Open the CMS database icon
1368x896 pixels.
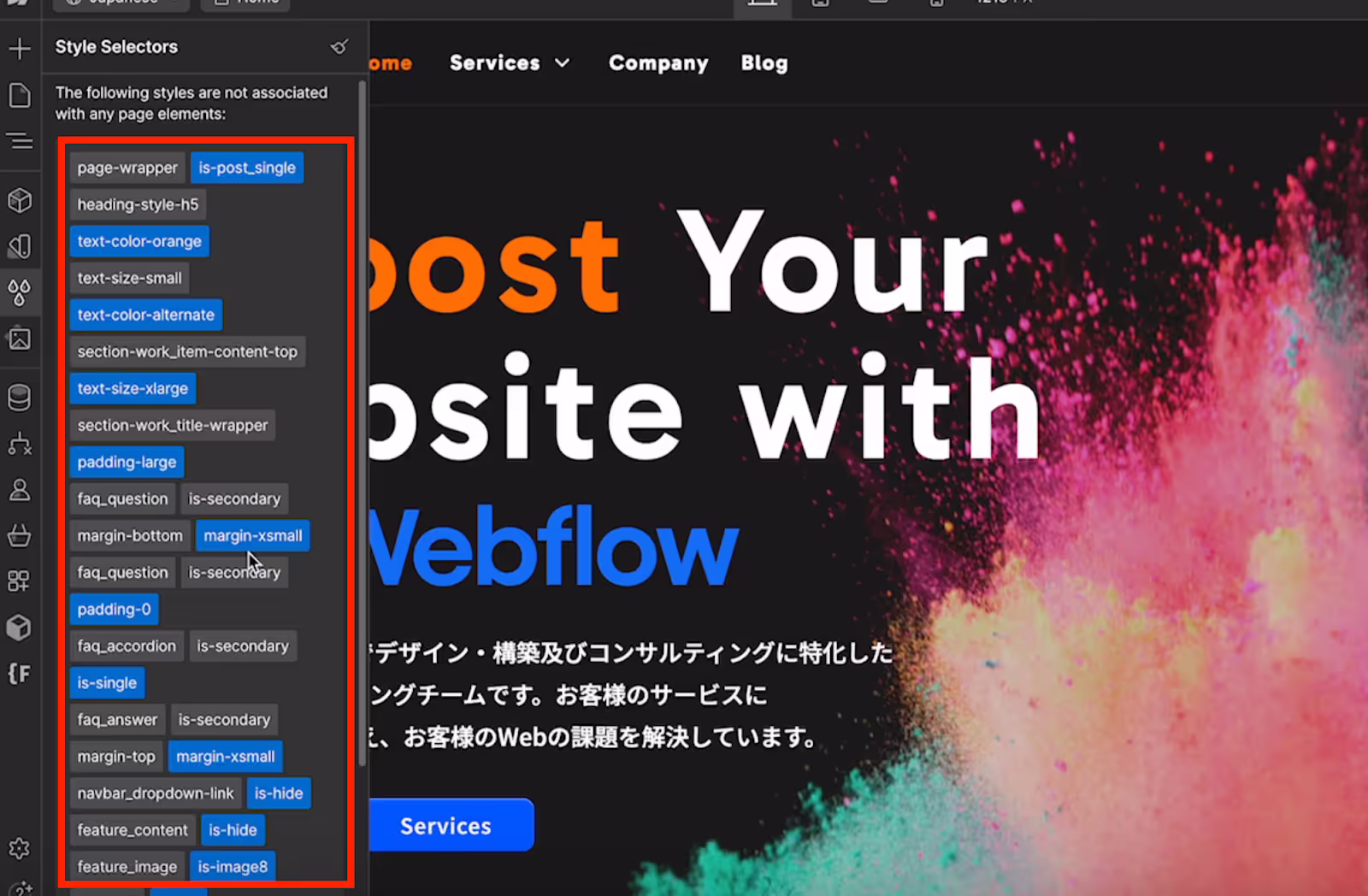(x=20, y=398)
